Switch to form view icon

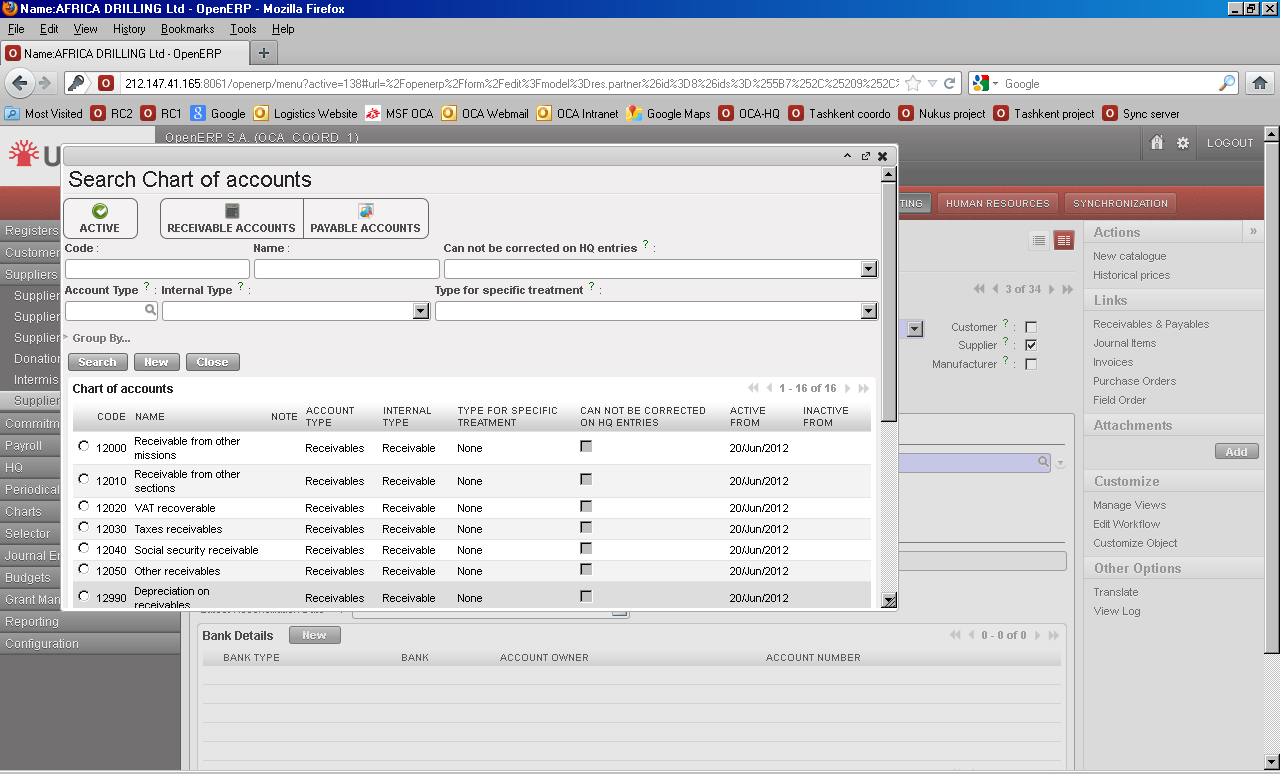pos(1064,240)
